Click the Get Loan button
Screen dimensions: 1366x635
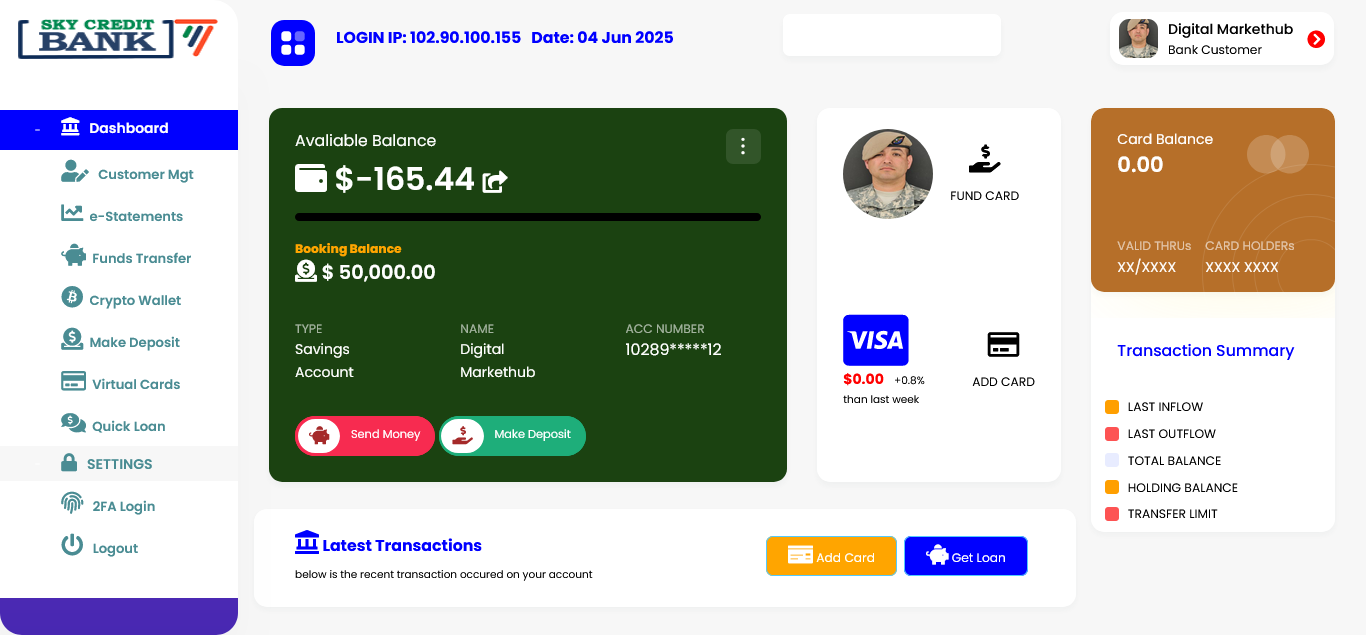pos(965,555)
